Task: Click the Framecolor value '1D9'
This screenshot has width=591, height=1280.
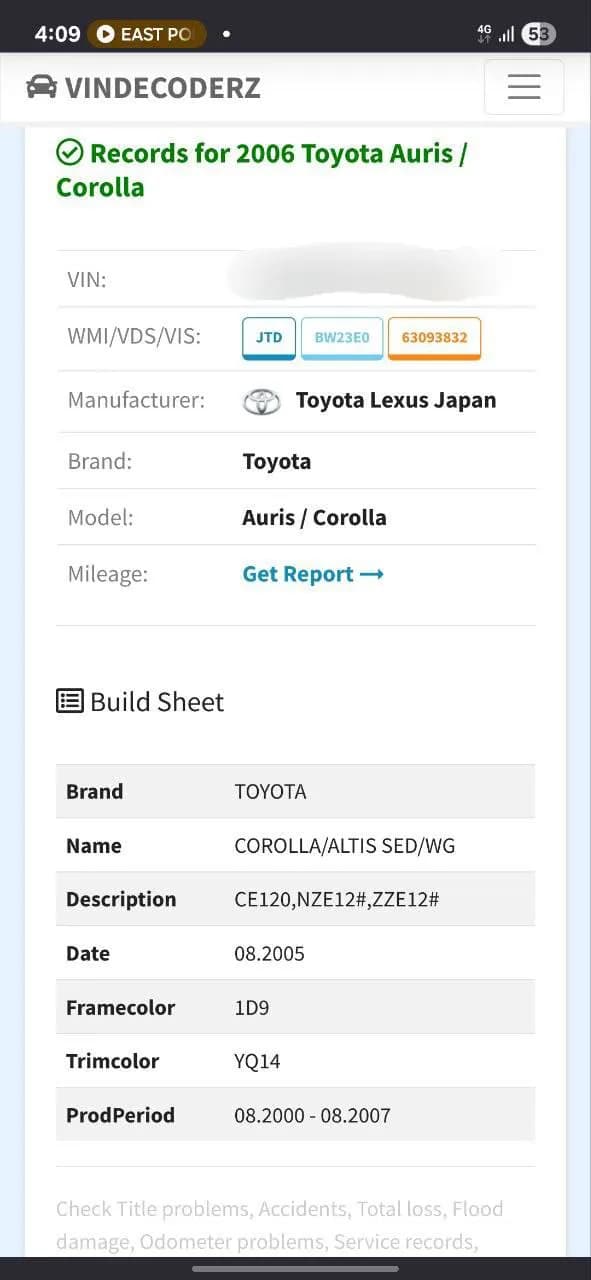Action: (254, 1008)
